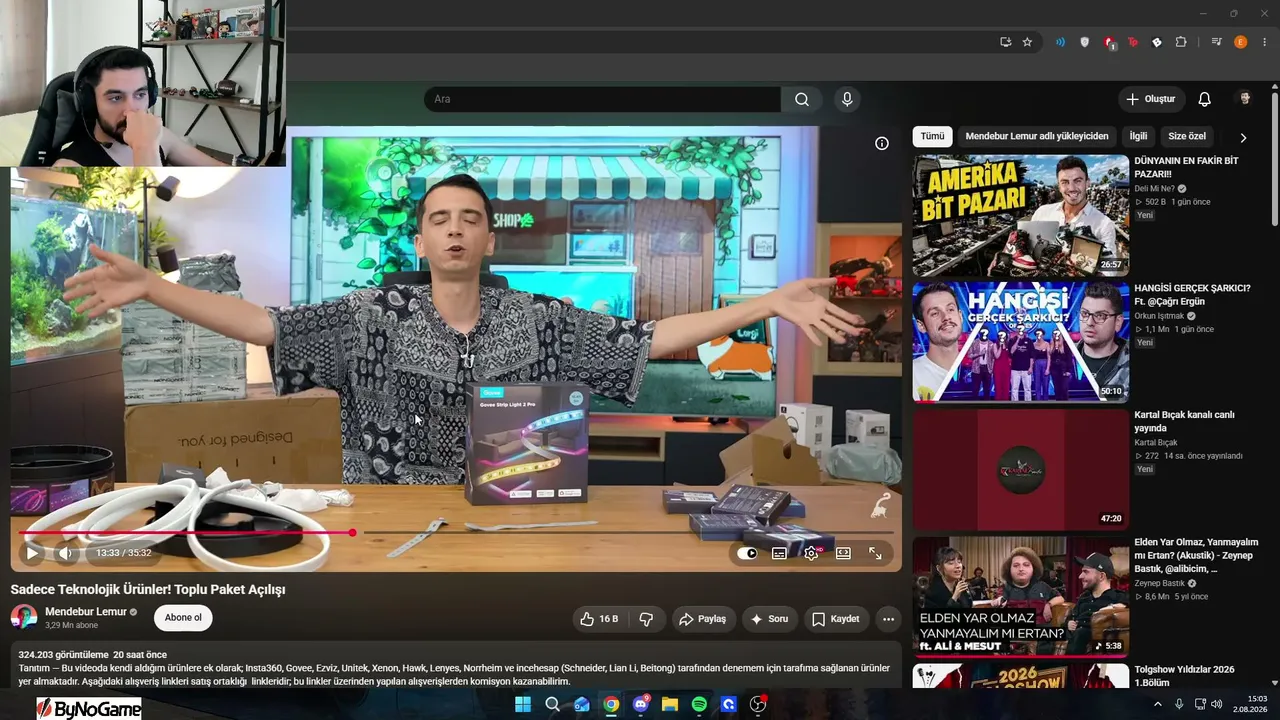Open the DÜNYANIN EN FAKİR BİT PAZARI title

1186,167
